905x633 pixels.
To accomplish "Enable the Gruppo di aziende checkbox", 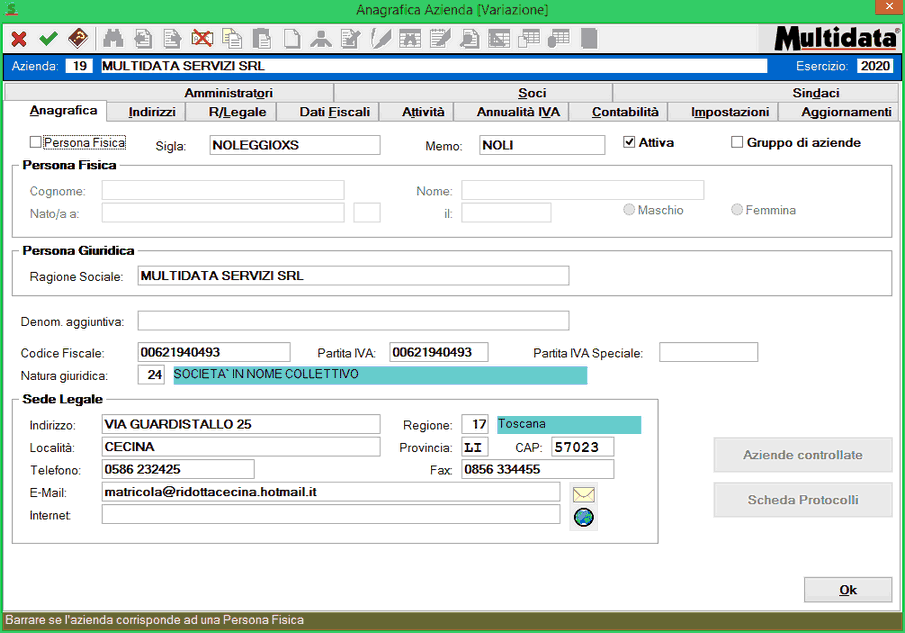I will pos(737,142).
